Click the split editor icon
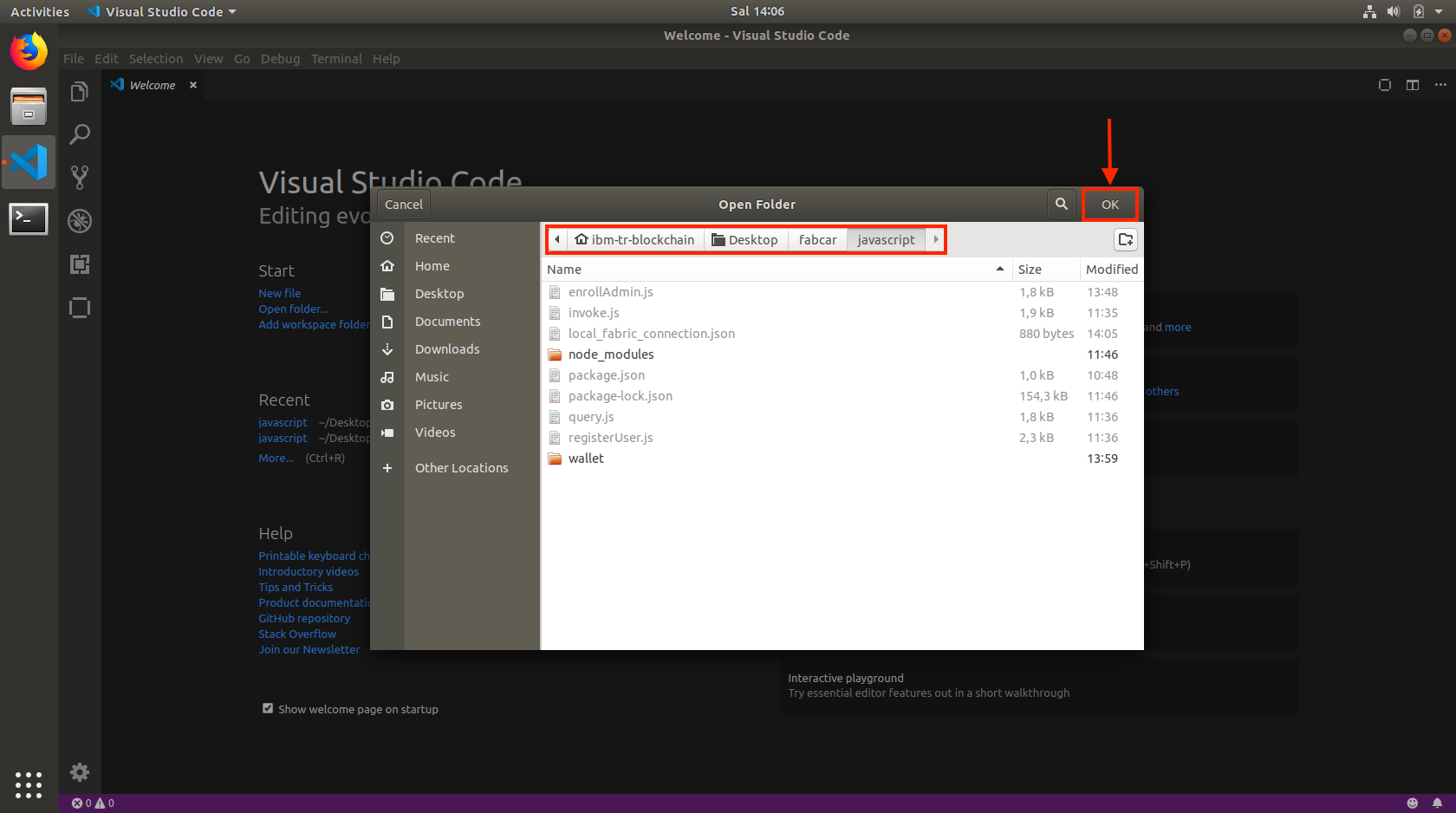 1413,85
